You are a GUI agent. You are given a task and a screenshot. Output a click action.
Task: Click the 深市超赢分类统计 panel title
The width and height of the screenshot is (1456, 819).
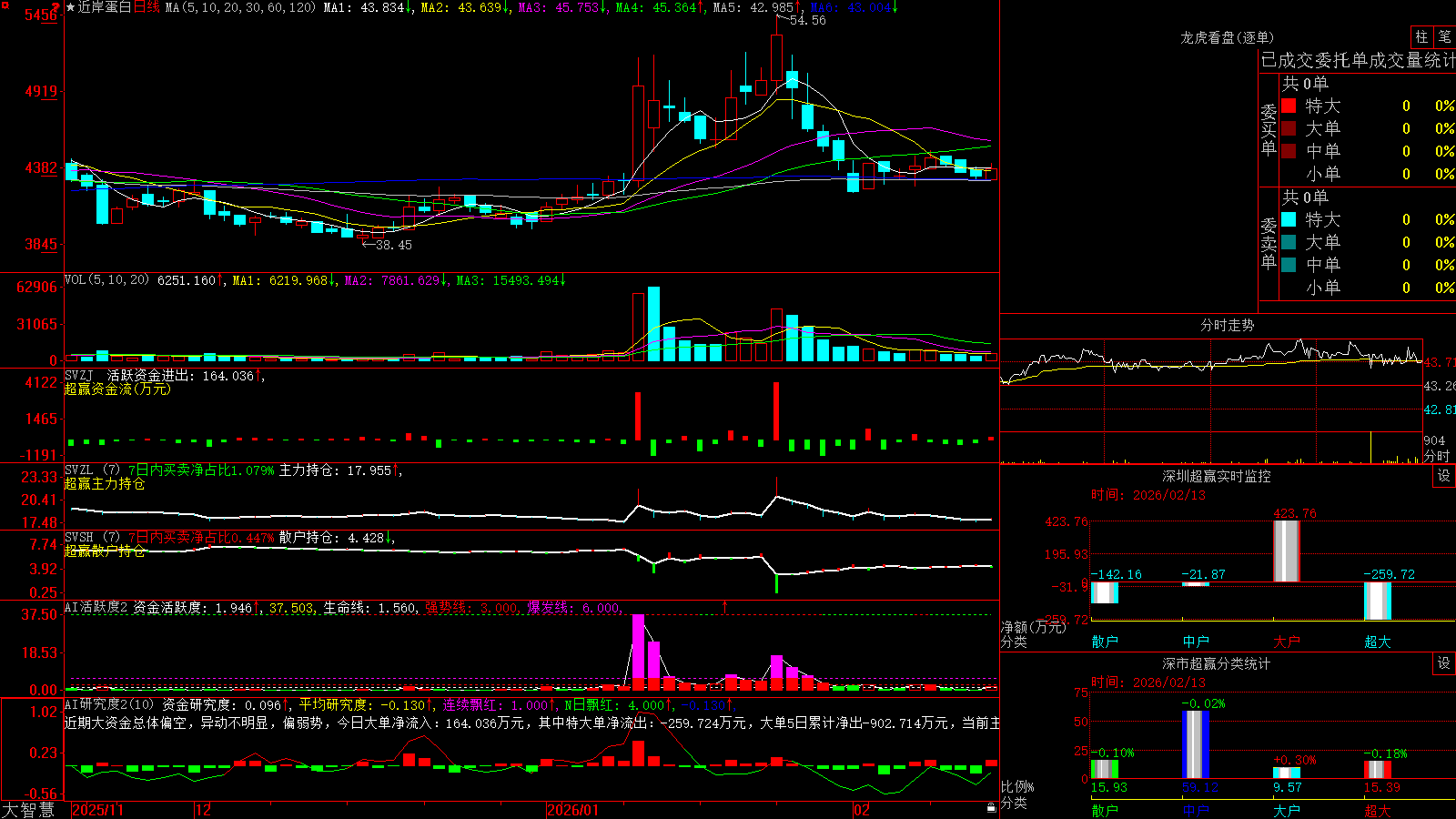(x=1216, y=663)
